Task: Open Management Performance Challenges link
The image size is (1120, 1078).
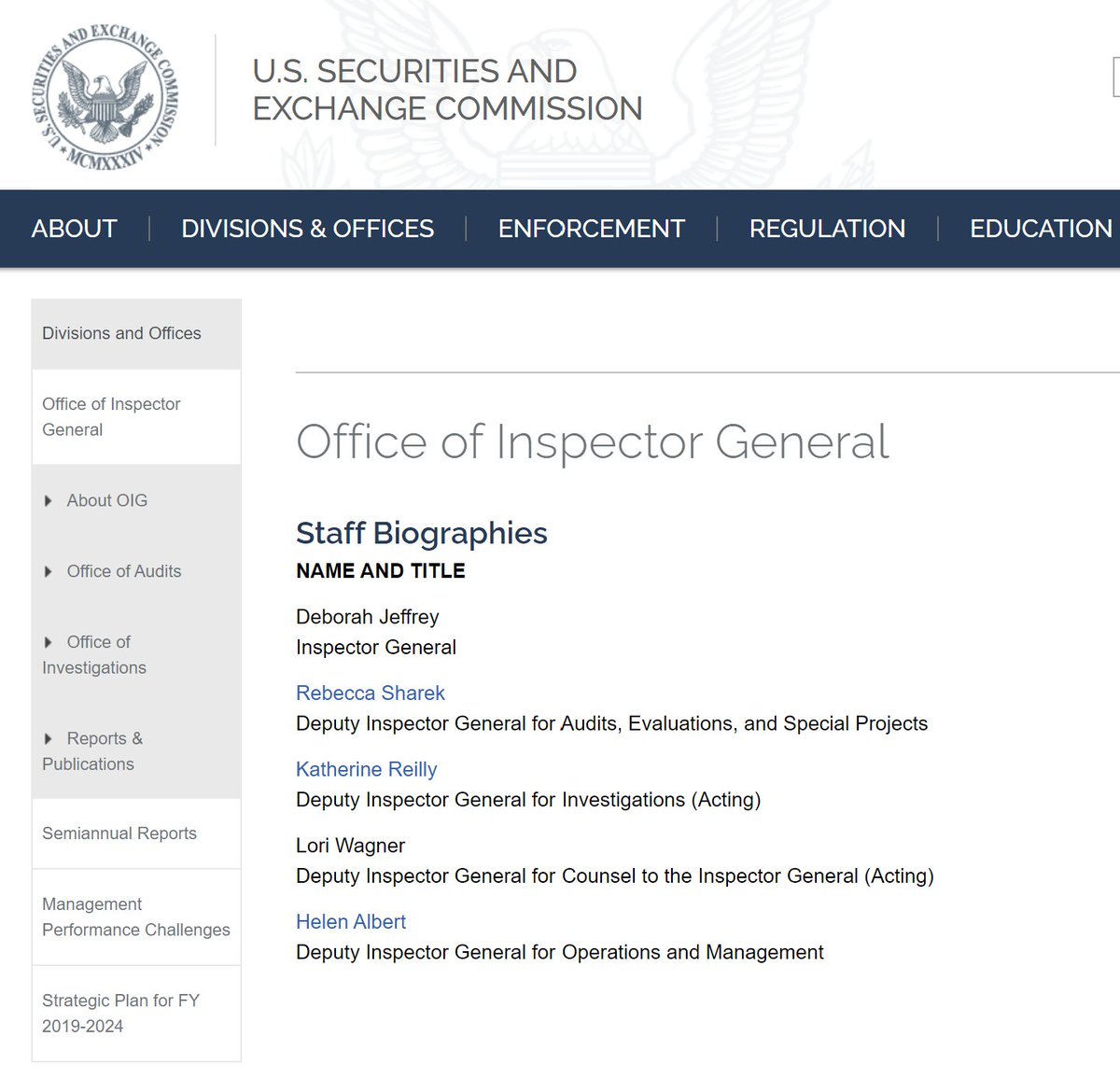Action: pos(135,917)
